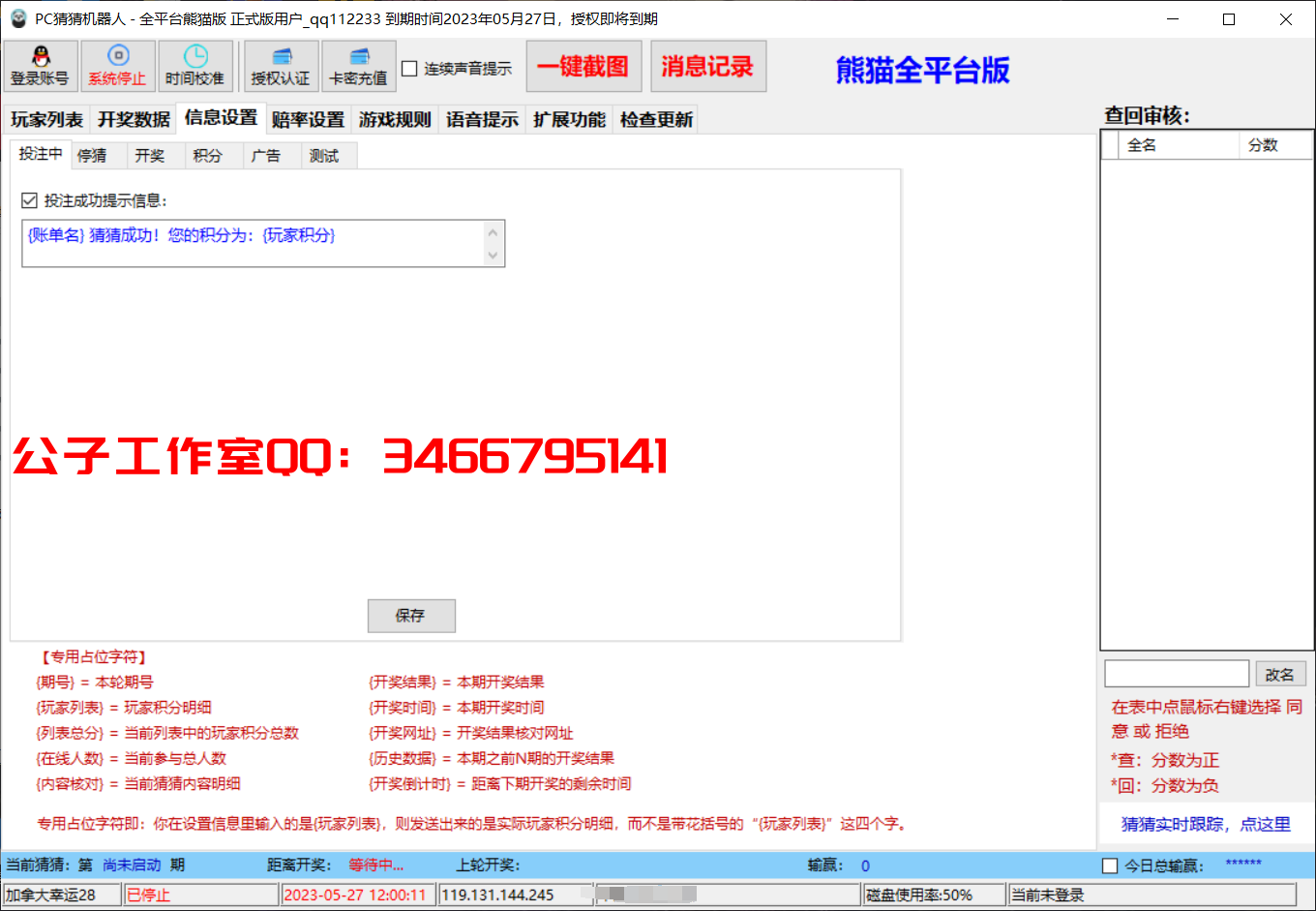Open the 扩展功能 tab
Screen dimensions: 1316x911
click(569, 119)
